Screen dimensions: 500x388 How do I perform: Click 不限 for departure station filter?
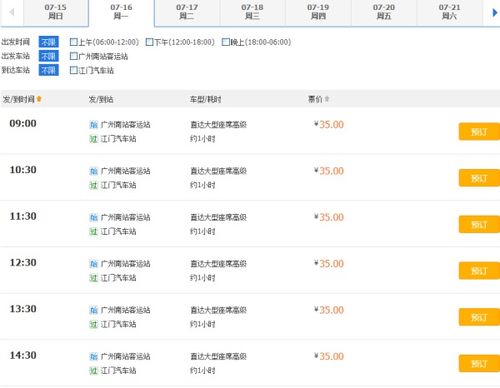tap(49, 56)
